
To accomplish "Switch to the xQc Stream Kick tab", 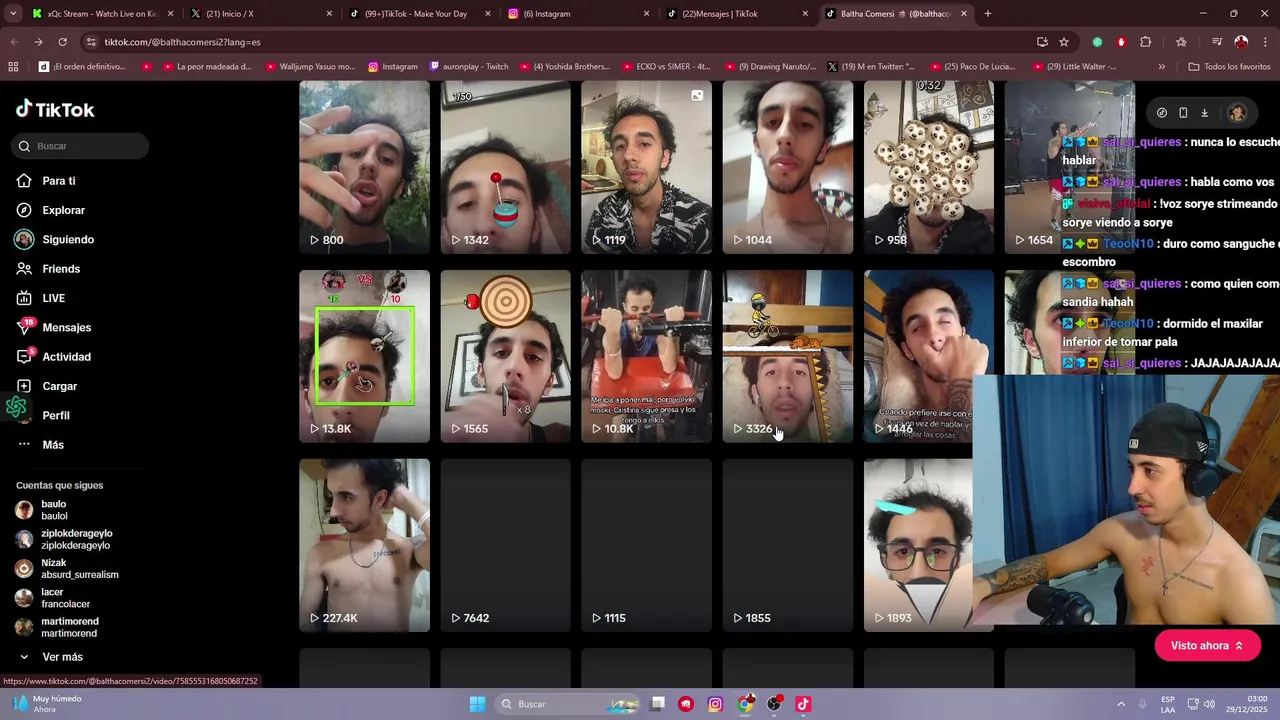I will [101, 14].
